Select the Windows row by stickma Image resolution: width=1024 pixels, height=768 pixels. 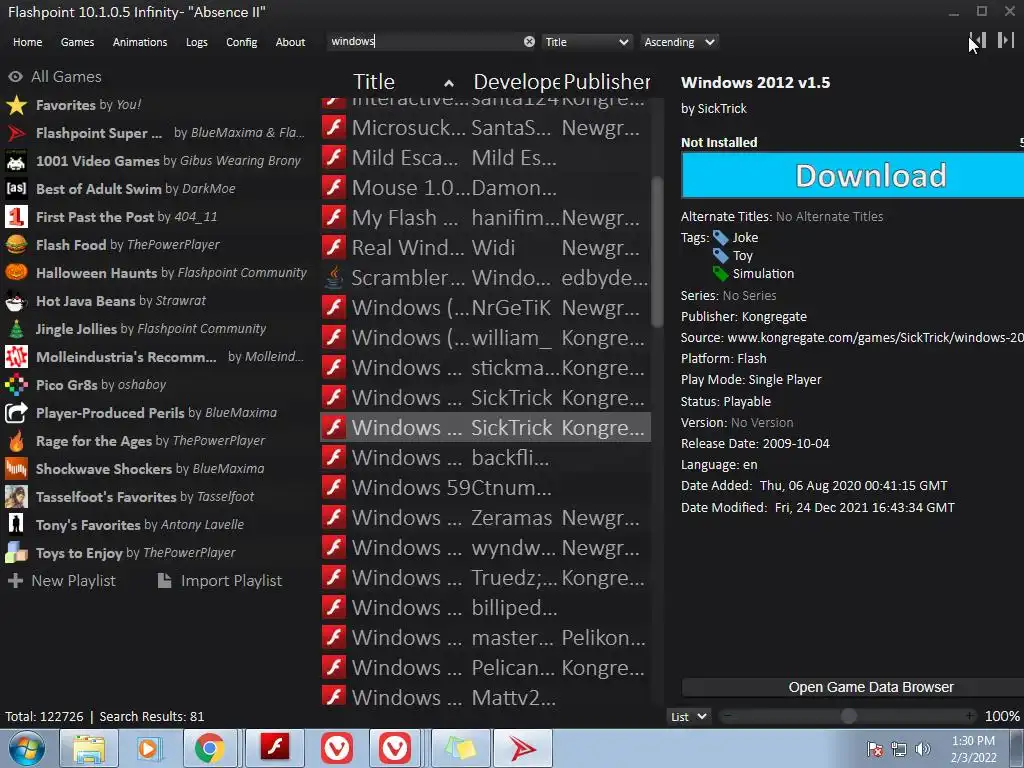485,368
